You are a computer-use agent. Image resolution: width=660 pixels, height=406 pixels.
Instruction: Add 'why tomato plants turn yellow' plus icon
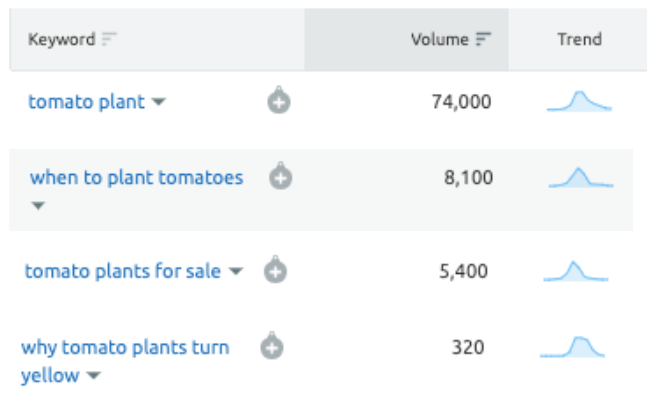point(272,346)
